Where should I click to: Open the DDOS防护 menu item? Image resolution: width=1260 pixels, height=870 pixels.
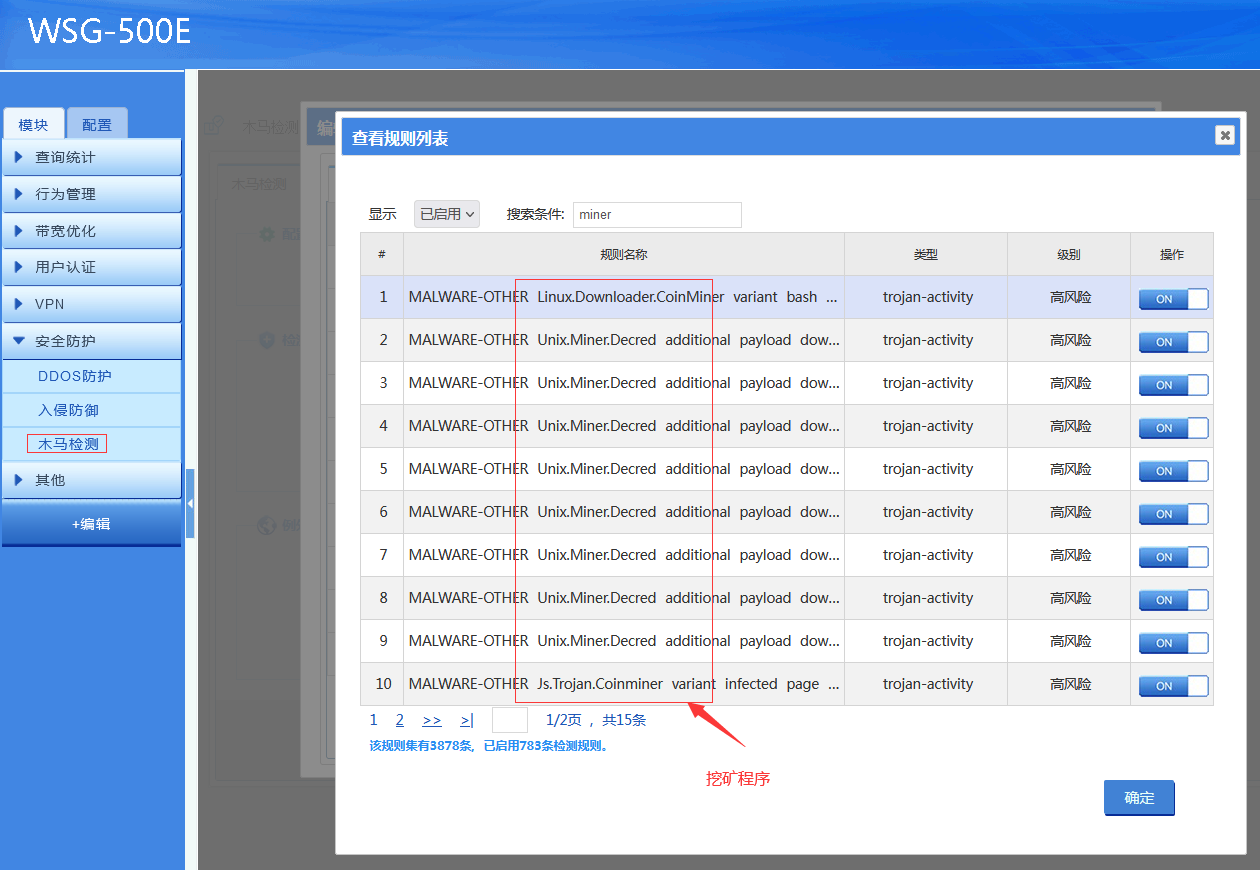75,376
